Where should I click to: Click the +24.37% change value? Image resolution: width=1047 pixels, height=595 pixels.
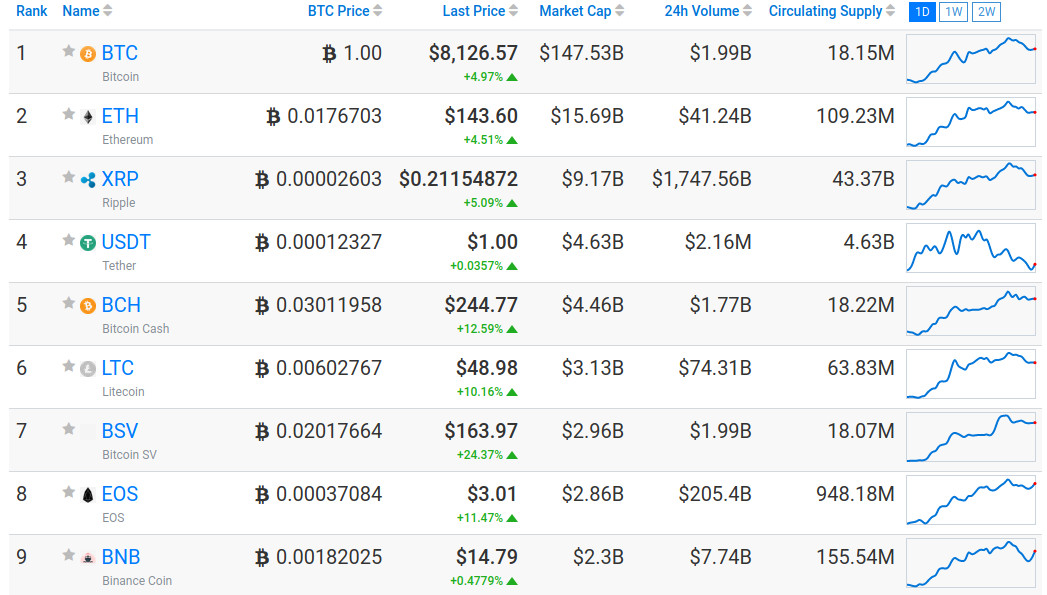click(479, 455)
